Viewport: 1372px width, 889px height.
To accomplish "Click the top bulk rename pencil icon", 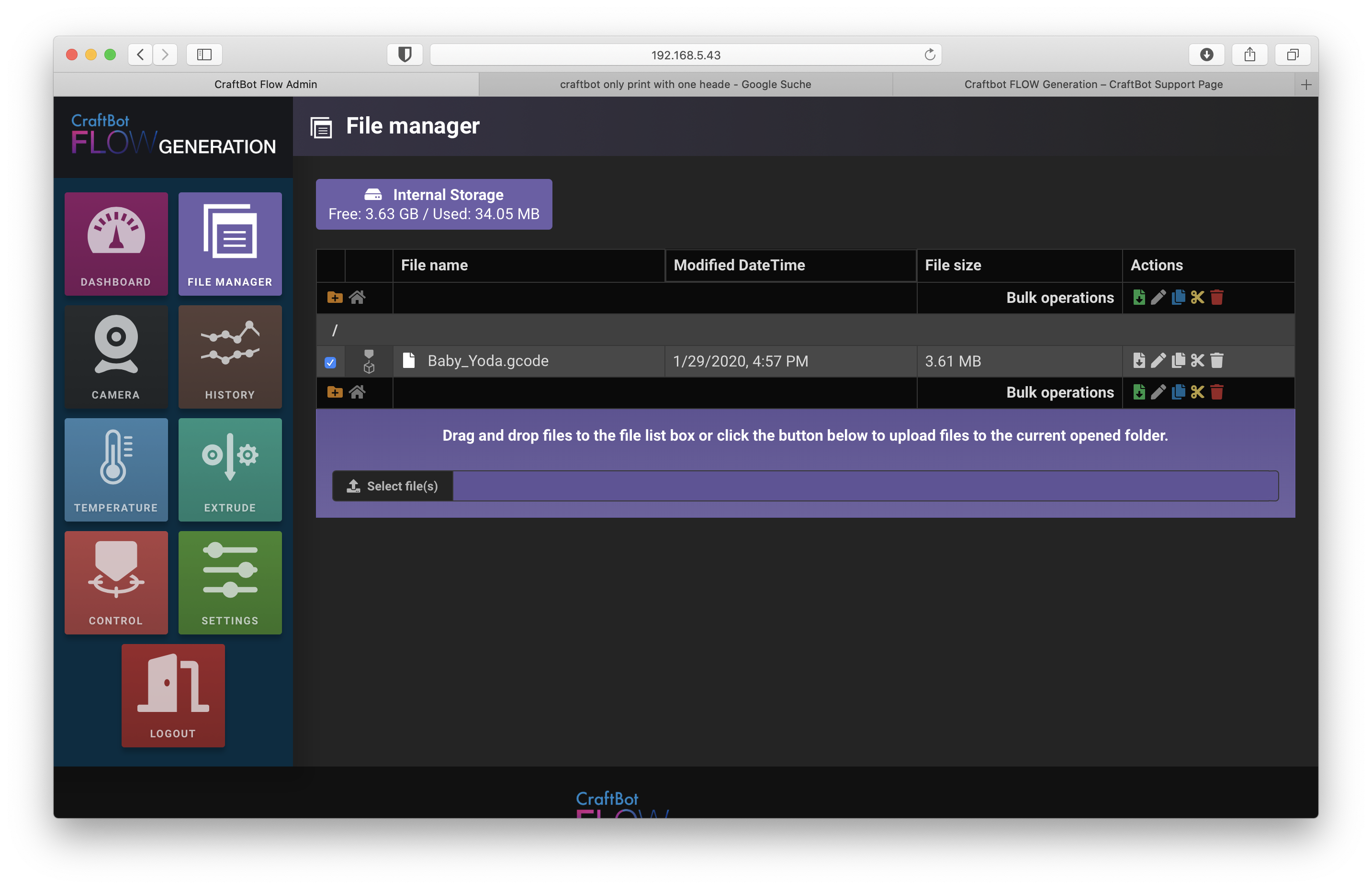I will point(1158,297).
